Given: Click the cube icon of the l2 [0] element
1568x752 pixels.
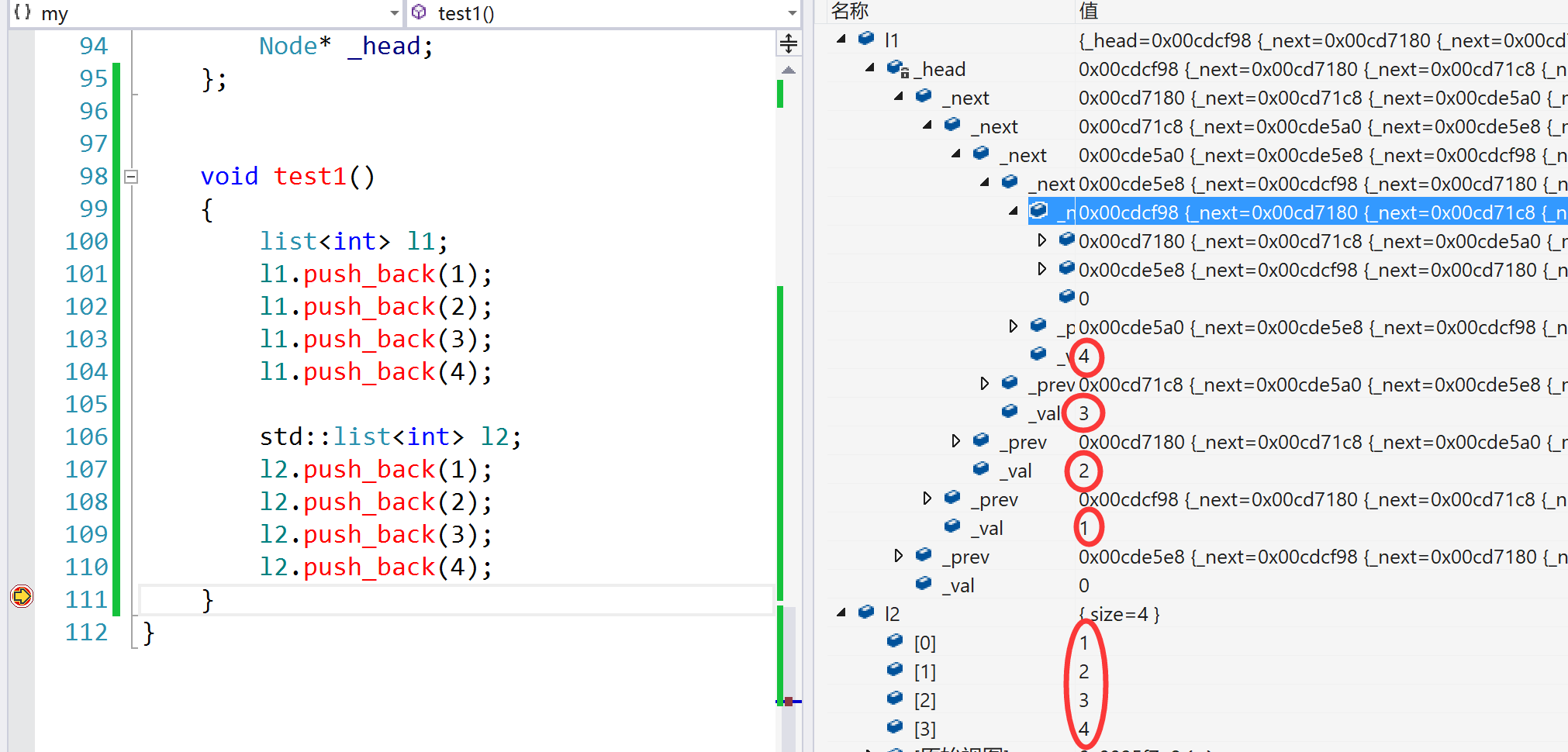Looking at the screenshot, I should 896,641.
